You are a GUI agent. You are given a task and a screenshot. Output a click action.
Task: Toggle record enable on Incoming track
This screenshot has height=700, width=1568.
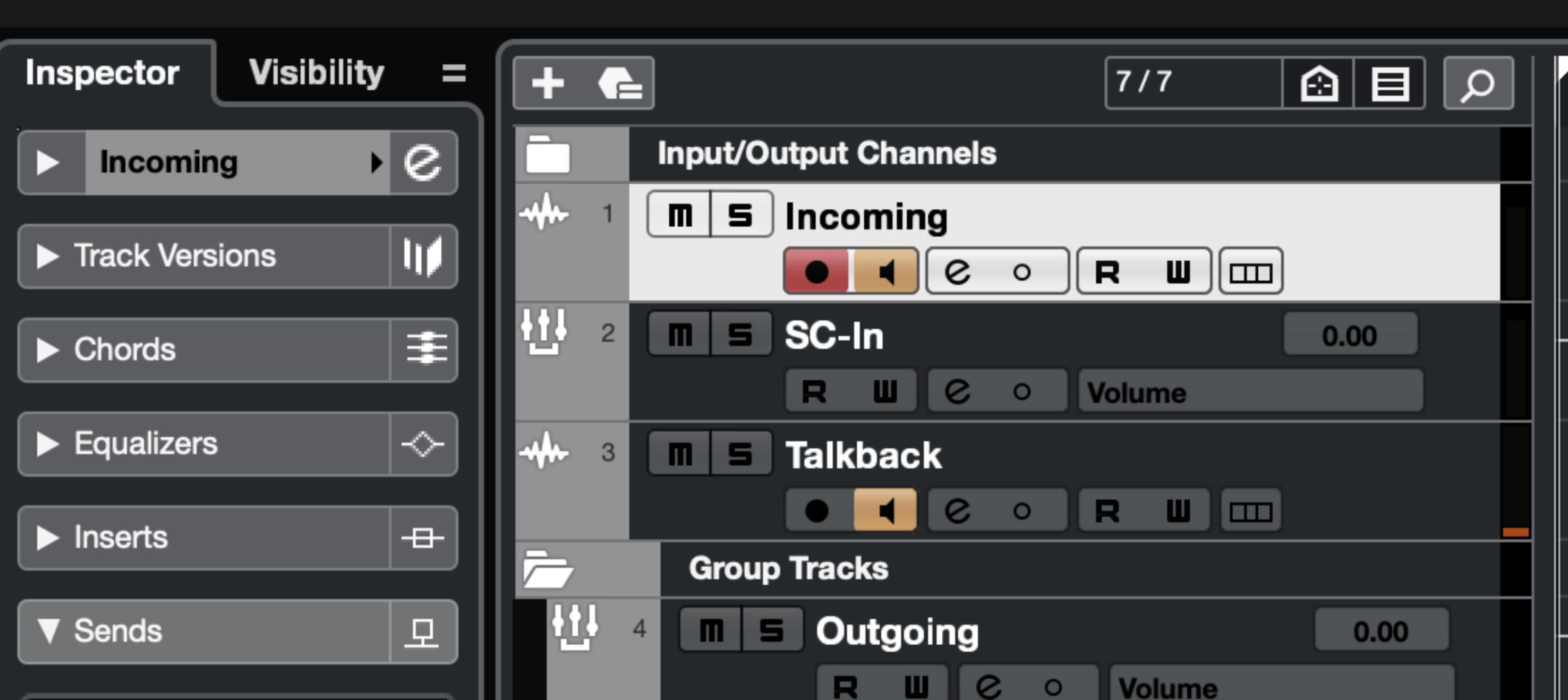pos(816,272)
